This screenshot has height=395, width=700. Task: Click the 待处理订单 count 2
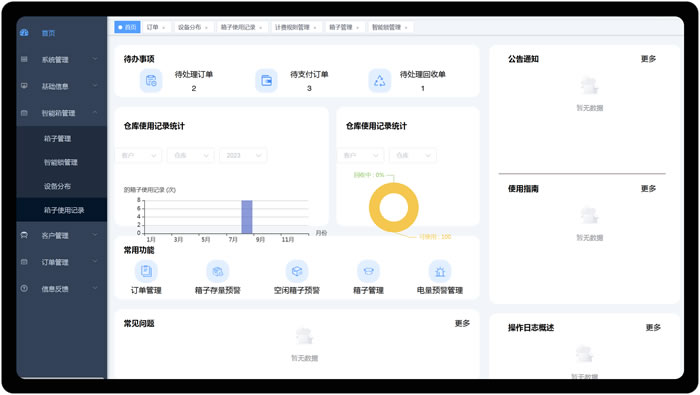click(x=194, y=88)
